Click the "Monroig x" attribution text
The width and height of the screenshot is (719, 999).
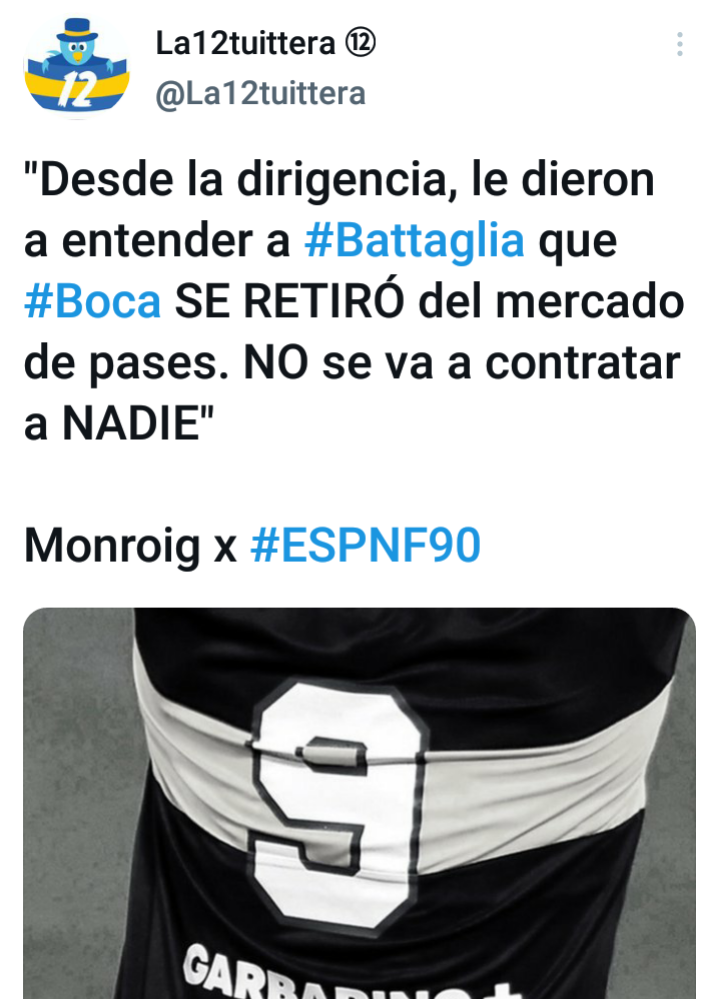click(131, 546)
